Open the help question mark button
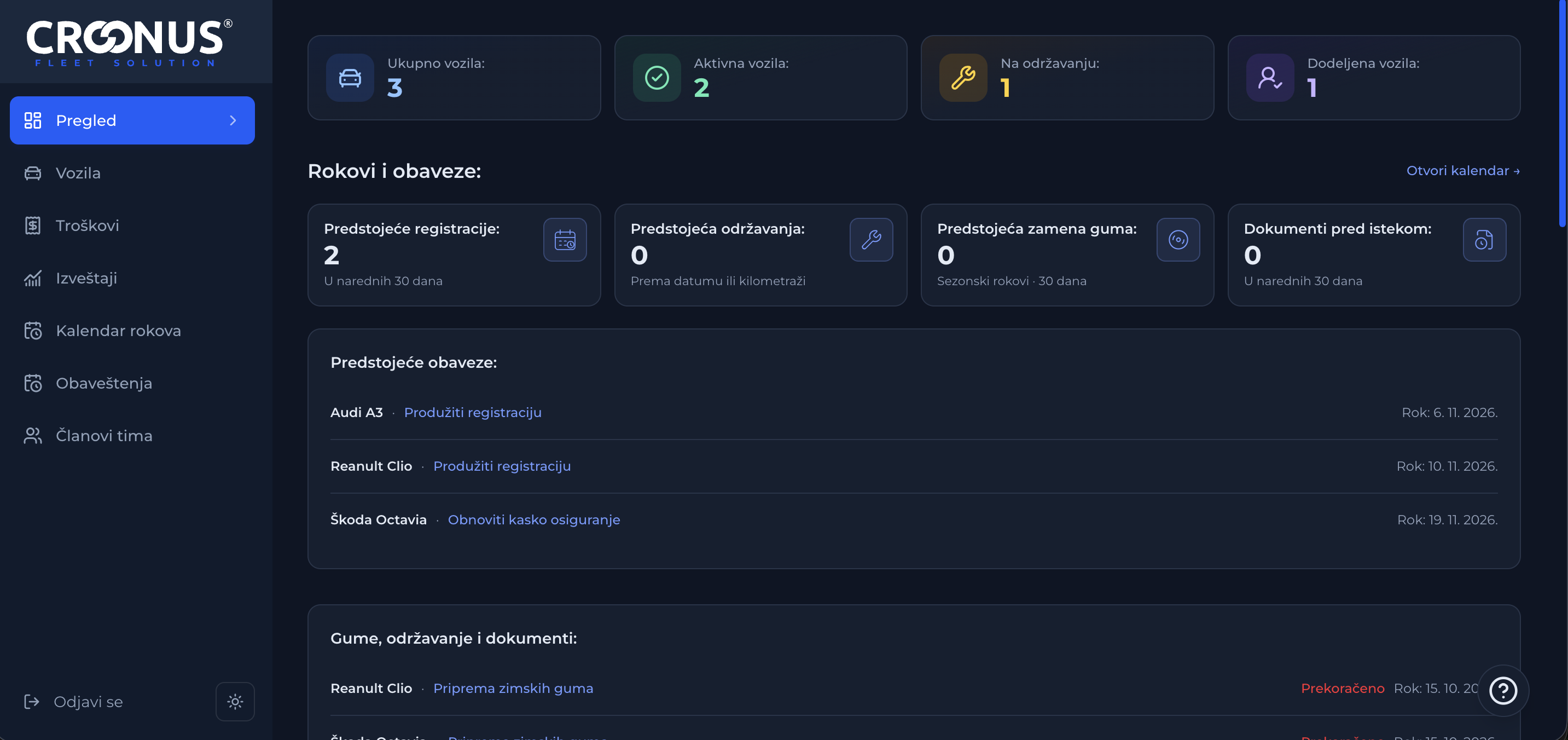This screenshot has height=740, width=1568. click(1503, 690)
